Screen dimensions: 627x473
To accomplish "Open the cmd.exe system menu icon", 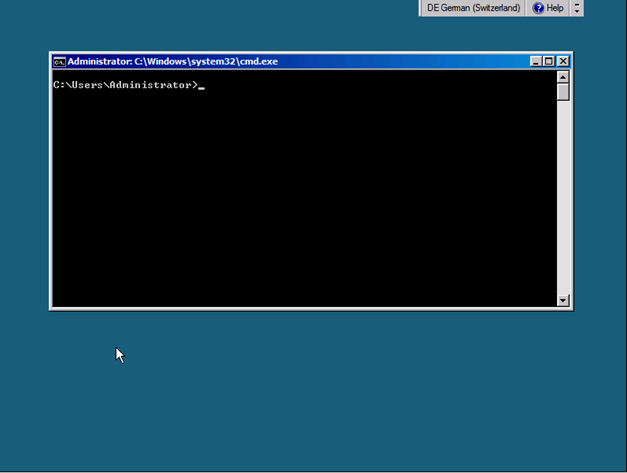I will point(60,62).
